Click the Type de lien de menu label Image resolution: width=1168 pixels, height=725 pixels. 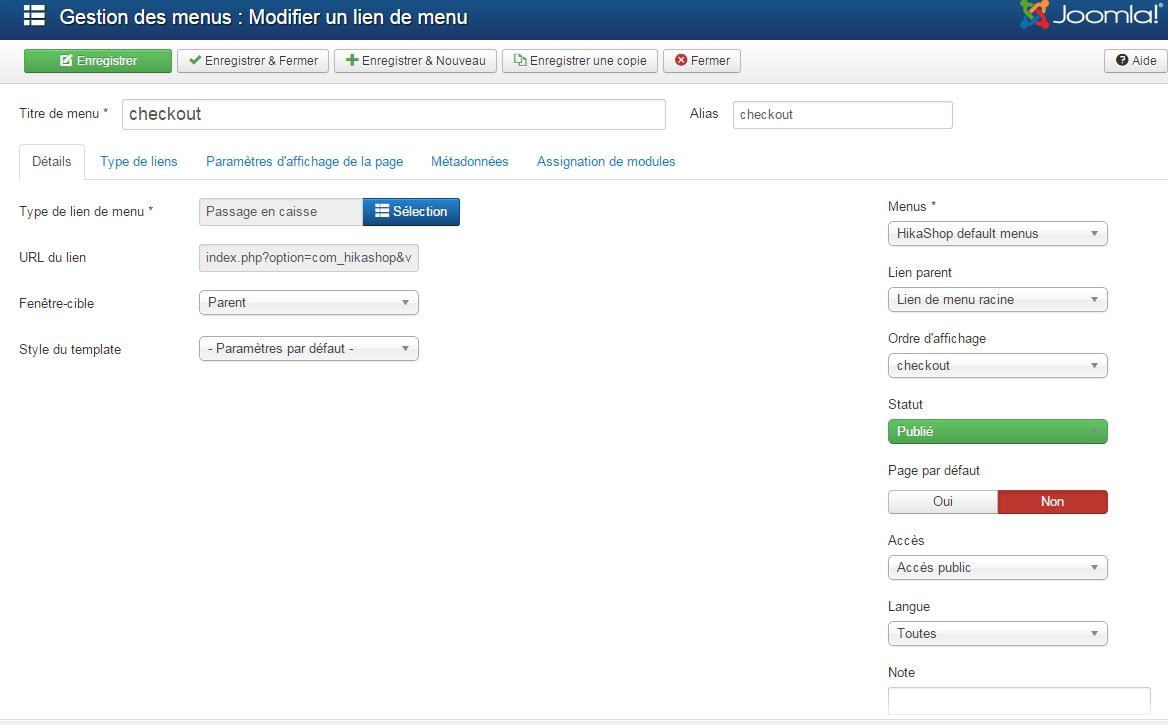coord(86,212)
